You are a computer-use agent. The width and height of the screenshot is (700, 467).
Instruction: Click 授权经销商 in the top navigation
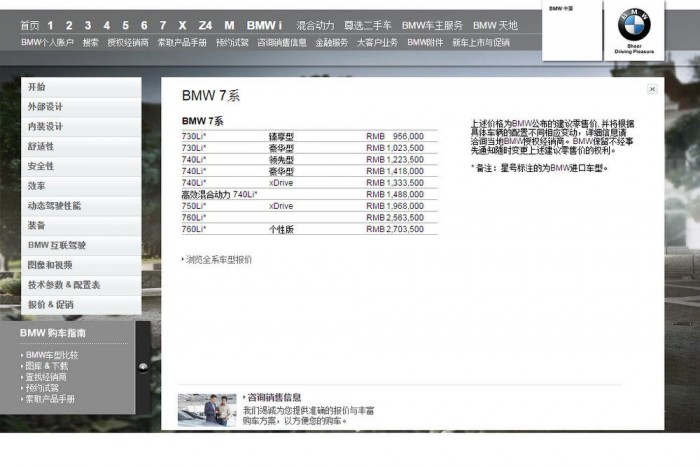click(x=127, y=43)
